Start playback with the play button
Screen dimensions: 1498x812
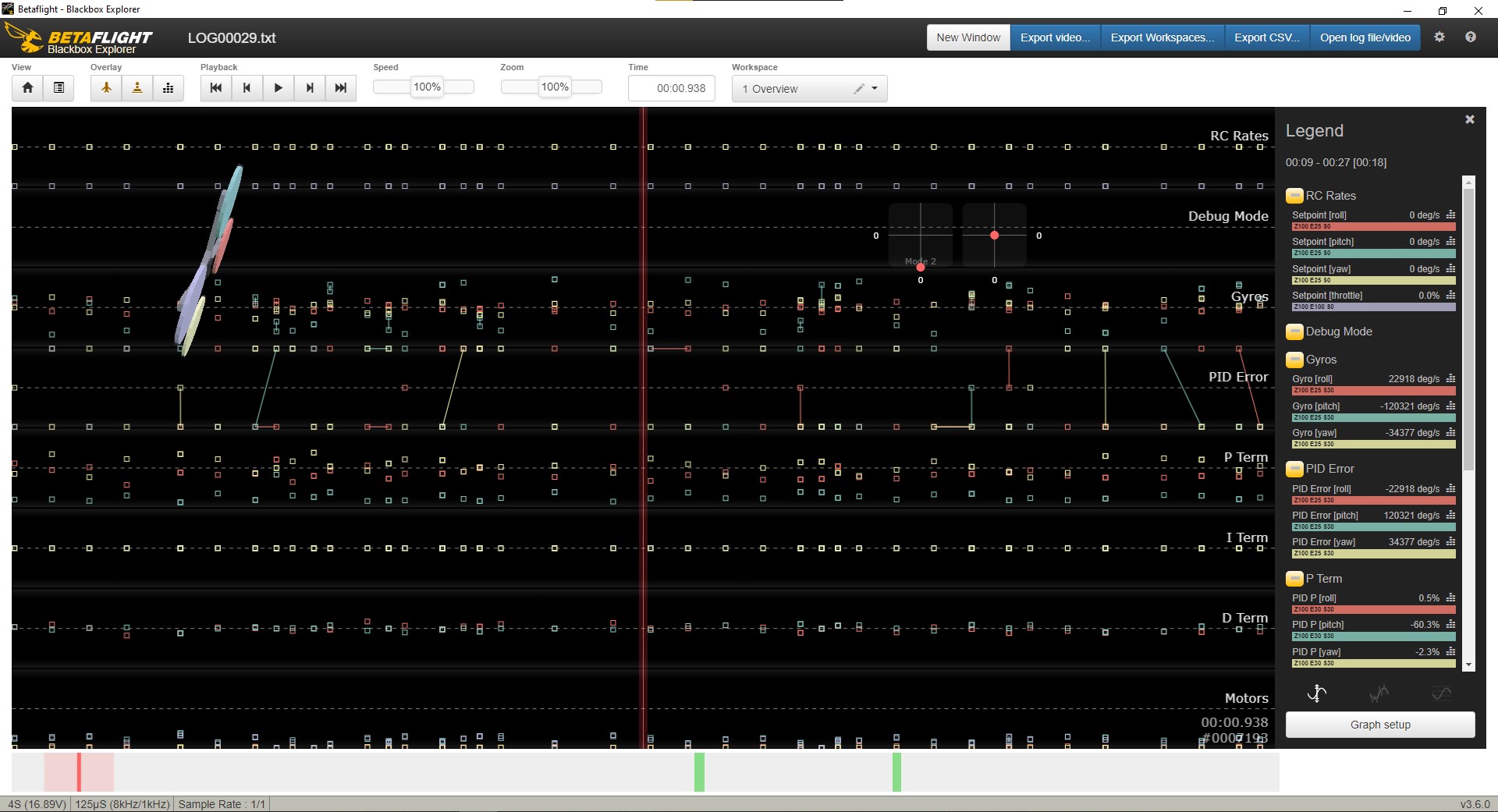click(279, 88)
